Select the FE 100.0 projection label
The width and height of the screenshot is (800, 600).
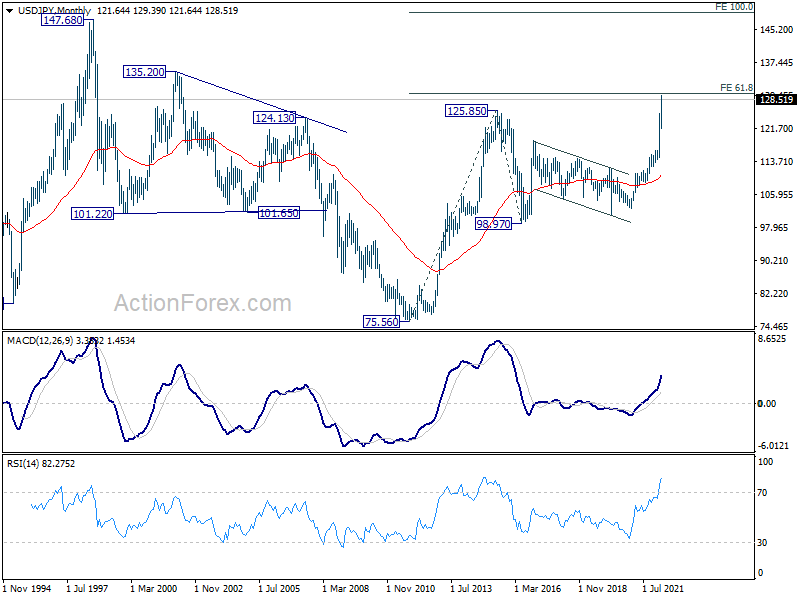pos(734,7)
